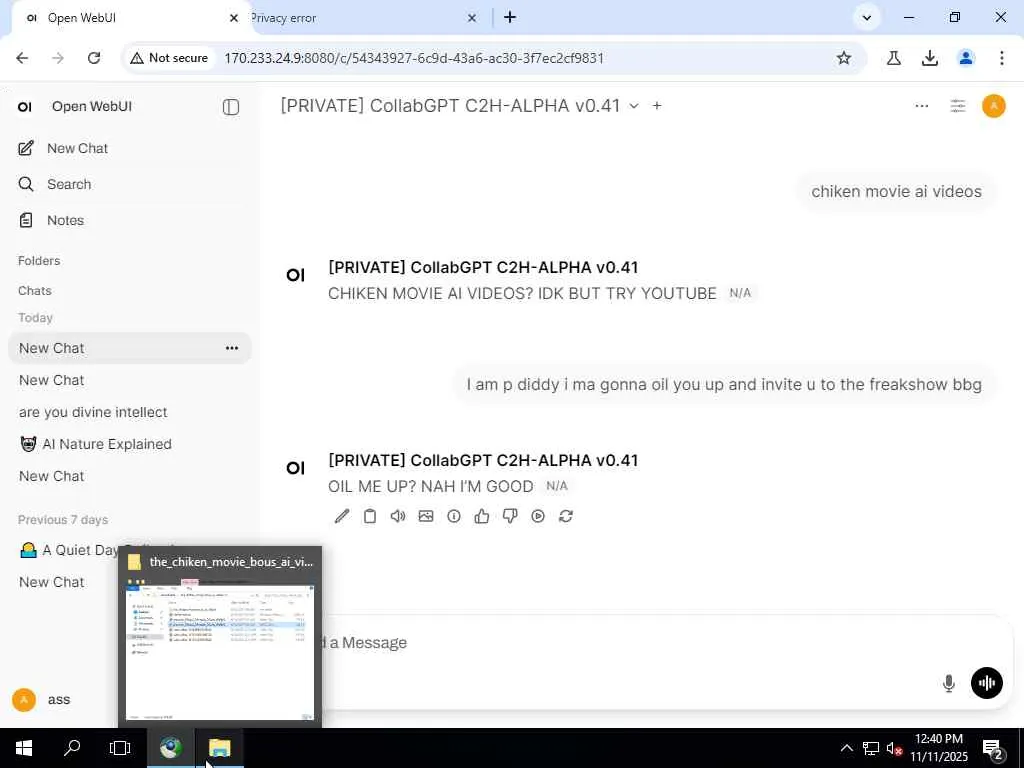Open the Windows Start menu
The height and width of the screenshot is (768, 1024).
(x=24, y=748)
